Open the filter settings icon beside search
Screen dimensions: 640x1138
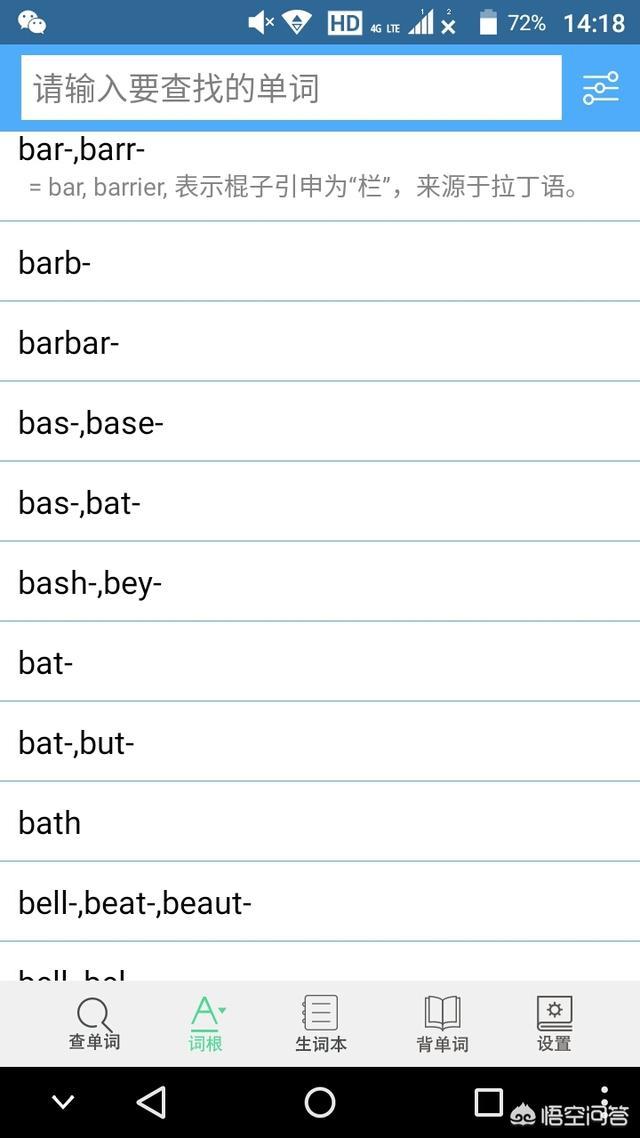(601, 89)
